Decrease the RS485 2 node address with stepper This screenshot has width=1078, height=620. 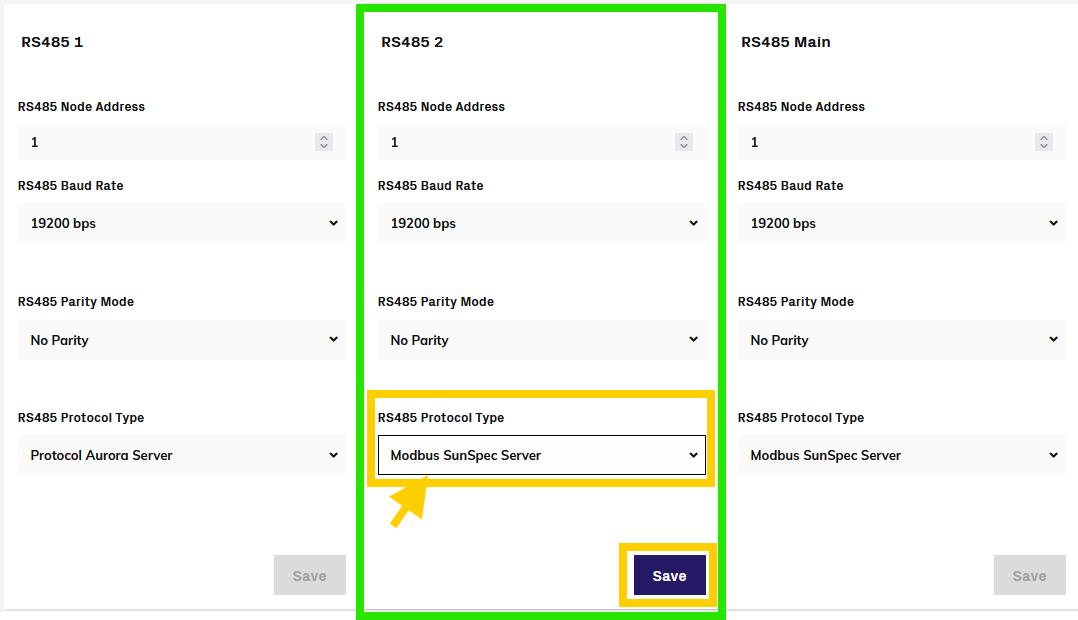(x=684, y=147)
